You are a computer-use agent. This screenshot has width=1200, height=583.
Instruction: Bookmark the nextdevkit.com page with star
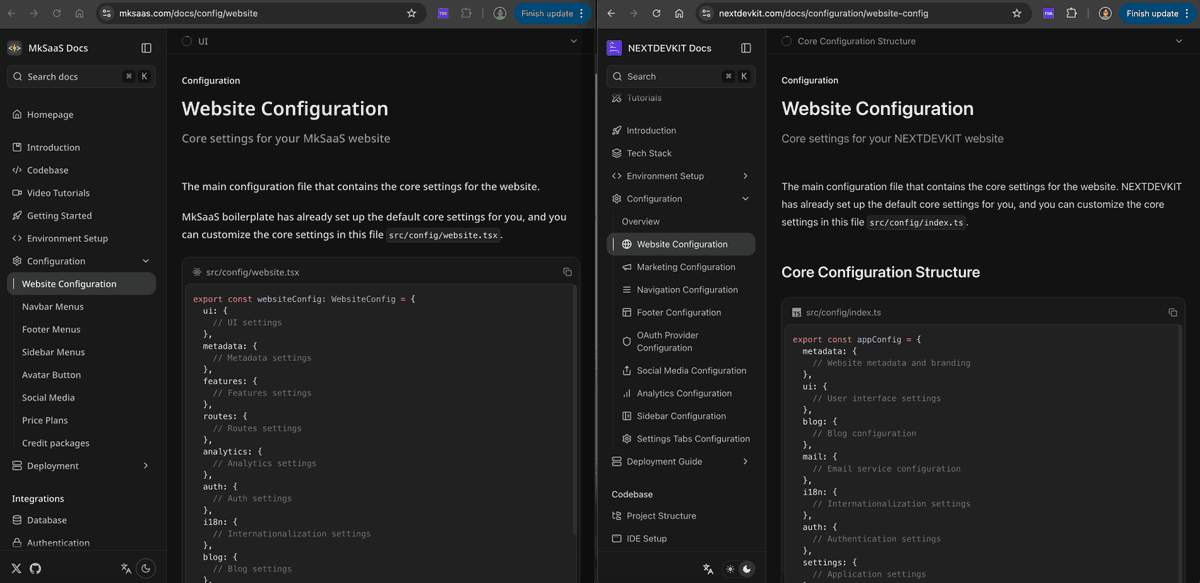coord(1017,13)
